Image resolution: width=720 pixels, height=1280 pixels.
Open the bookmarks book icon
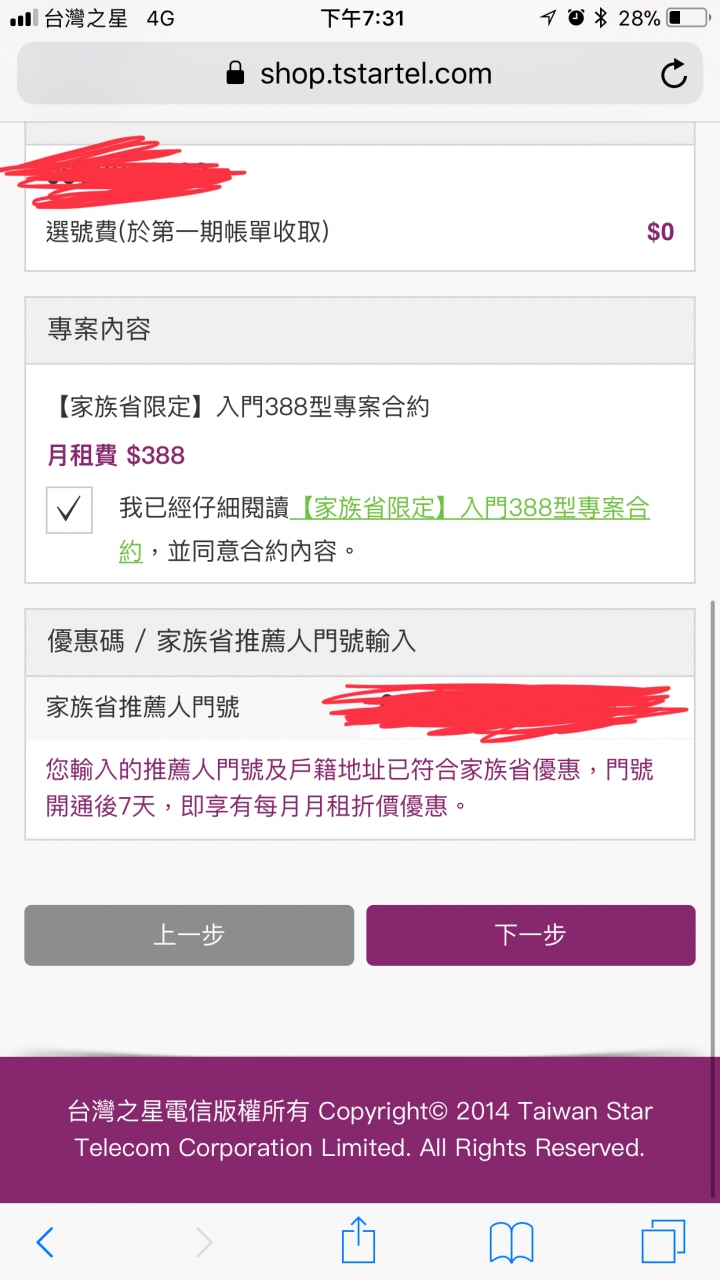tap(511, 1243)
